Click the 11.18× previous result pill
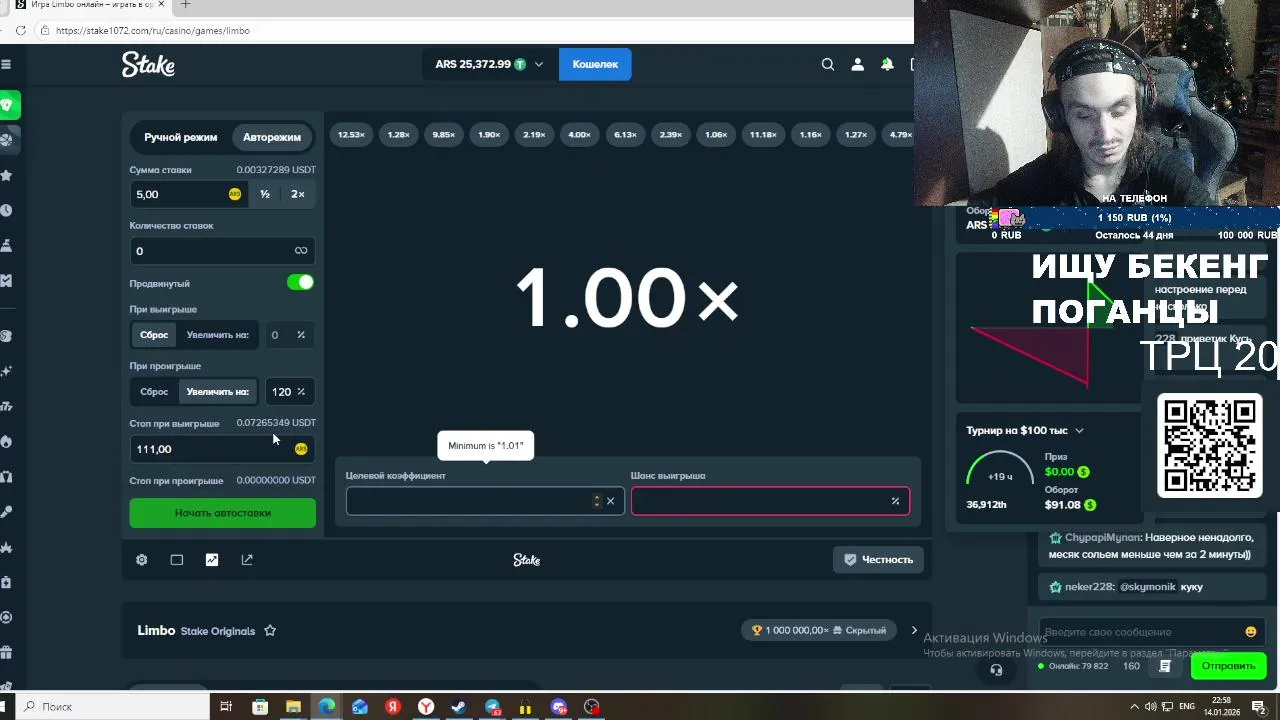1280x720 pixels. click(763, 135)
